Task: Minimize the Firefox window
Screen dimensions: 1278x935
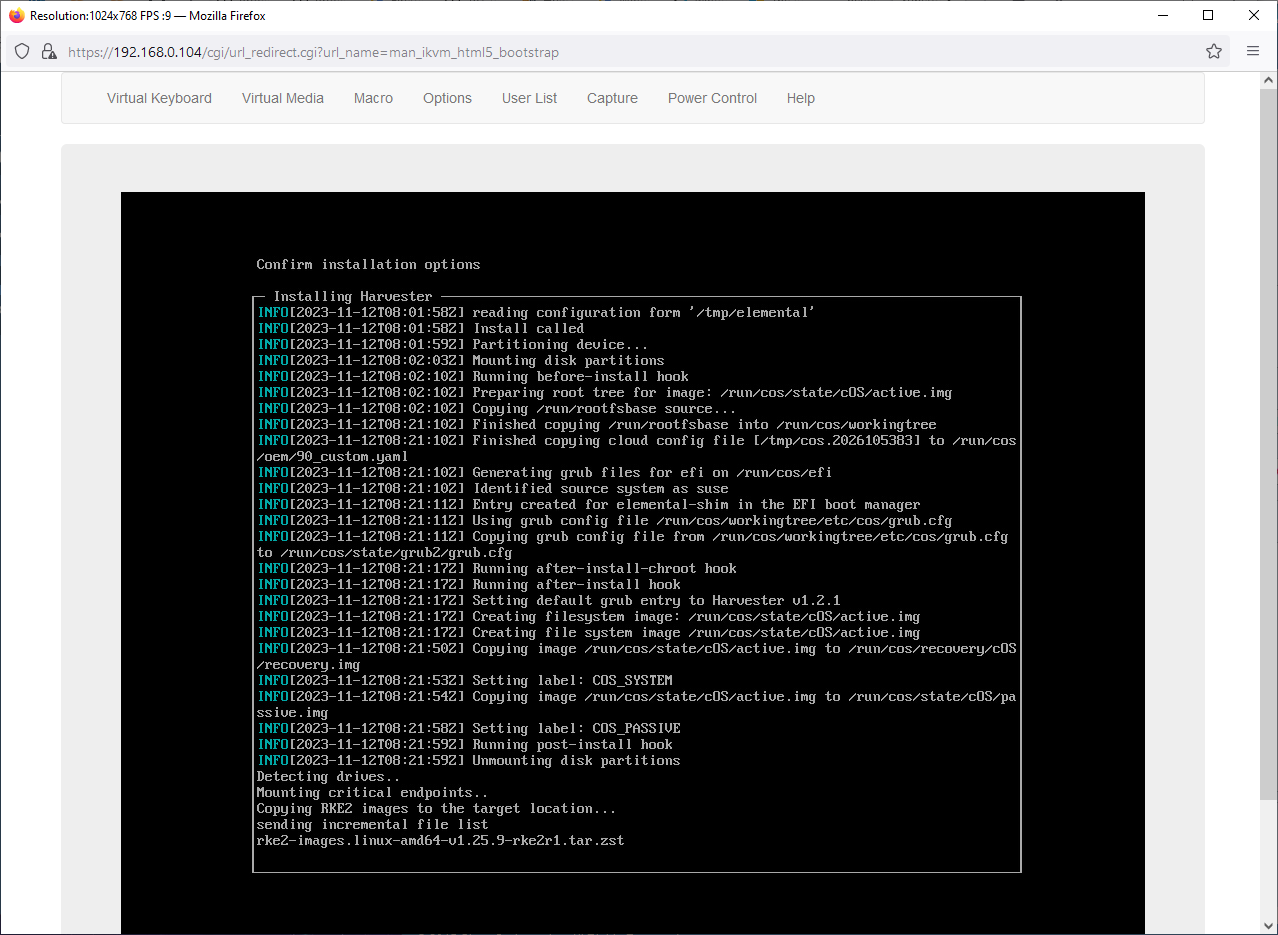Action: [1163, 16]
